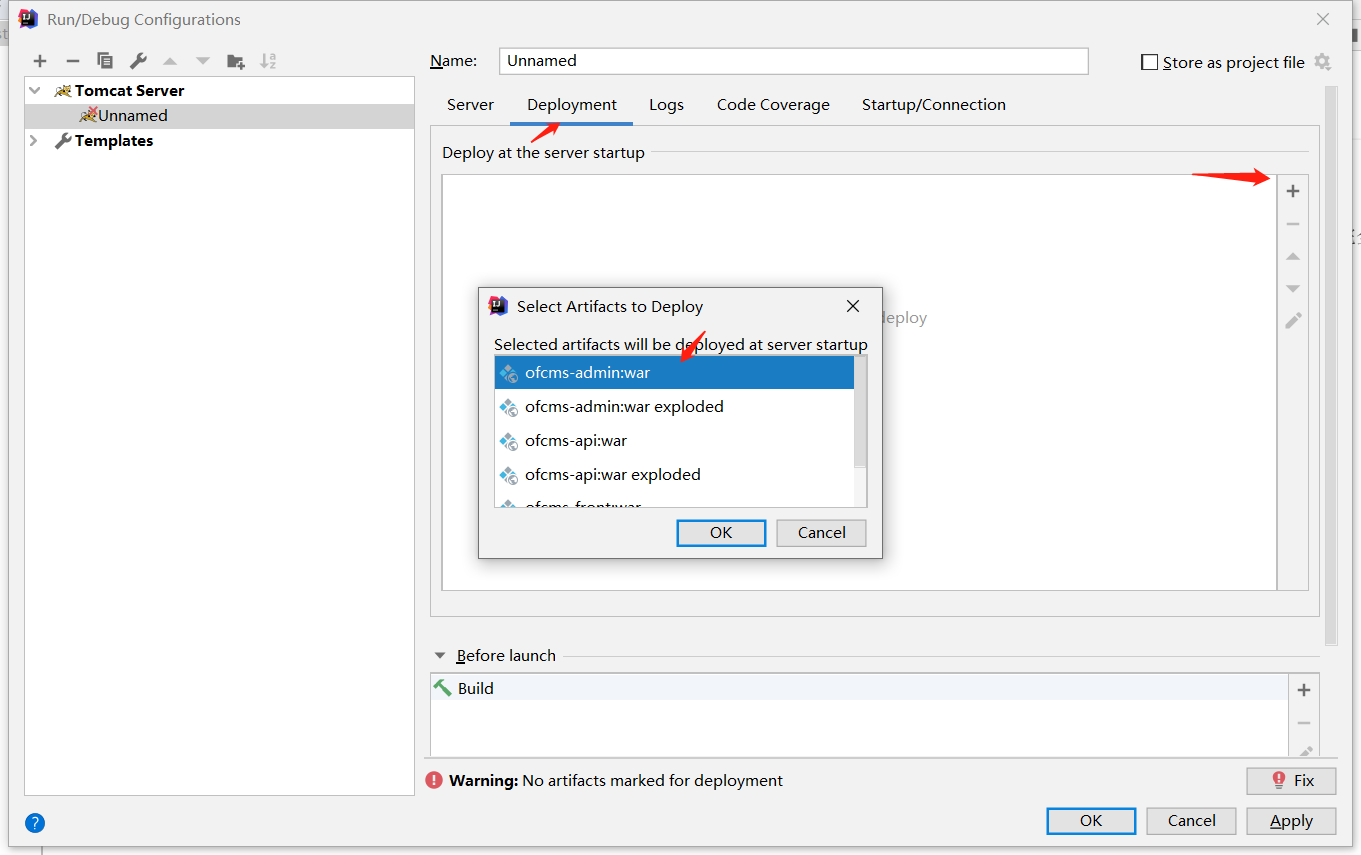Copy configuration icon in left toolbar

click(105, 61)
